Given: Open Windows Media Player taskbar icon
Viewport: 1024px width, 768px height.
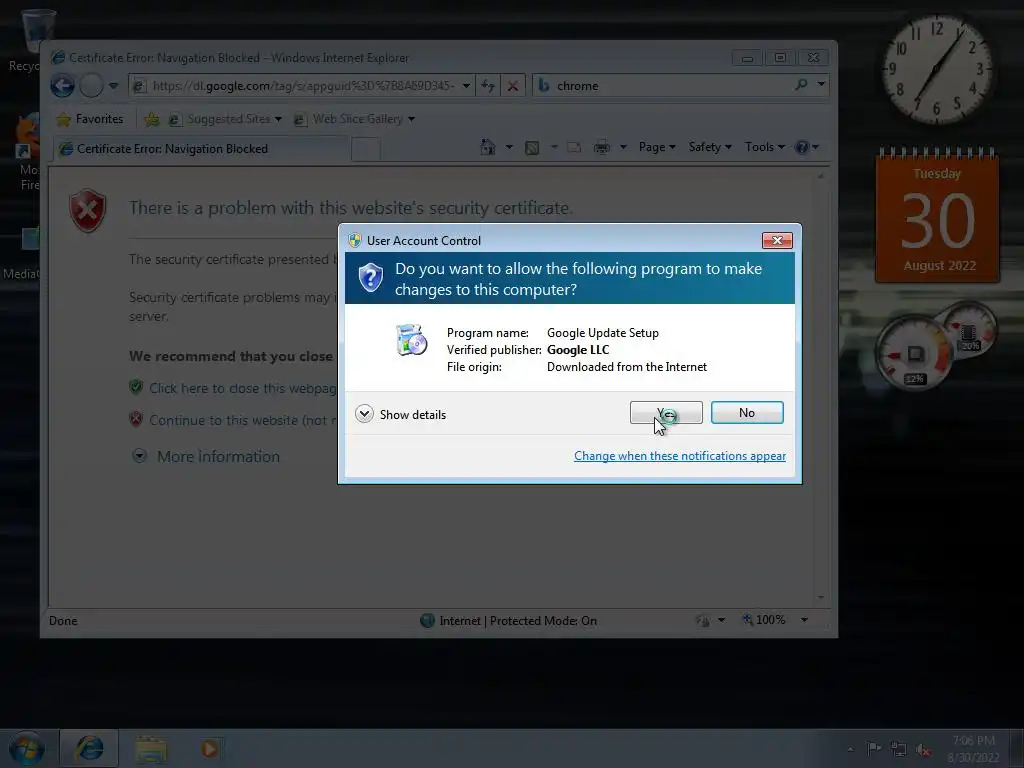Looking at the screenshot, I should coord(210,749).
